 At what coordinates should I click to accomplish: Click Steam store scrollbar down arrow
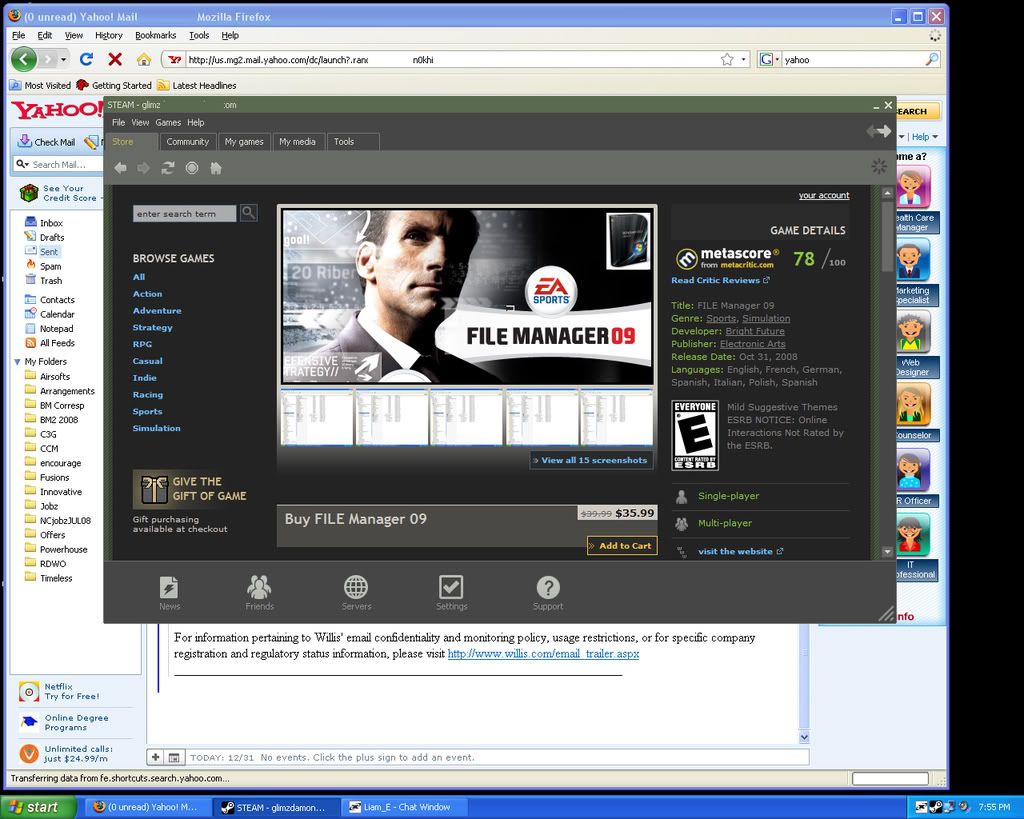887,552
